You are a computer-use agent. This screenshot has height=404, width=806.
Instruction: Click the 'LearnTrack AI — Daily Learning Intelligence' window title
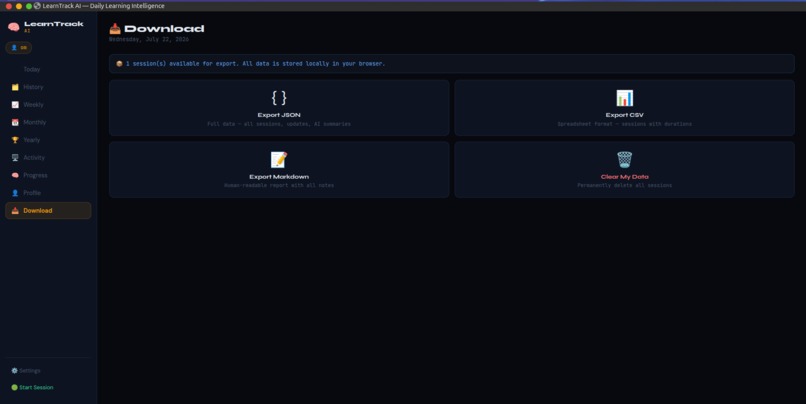tap(103, 6)
